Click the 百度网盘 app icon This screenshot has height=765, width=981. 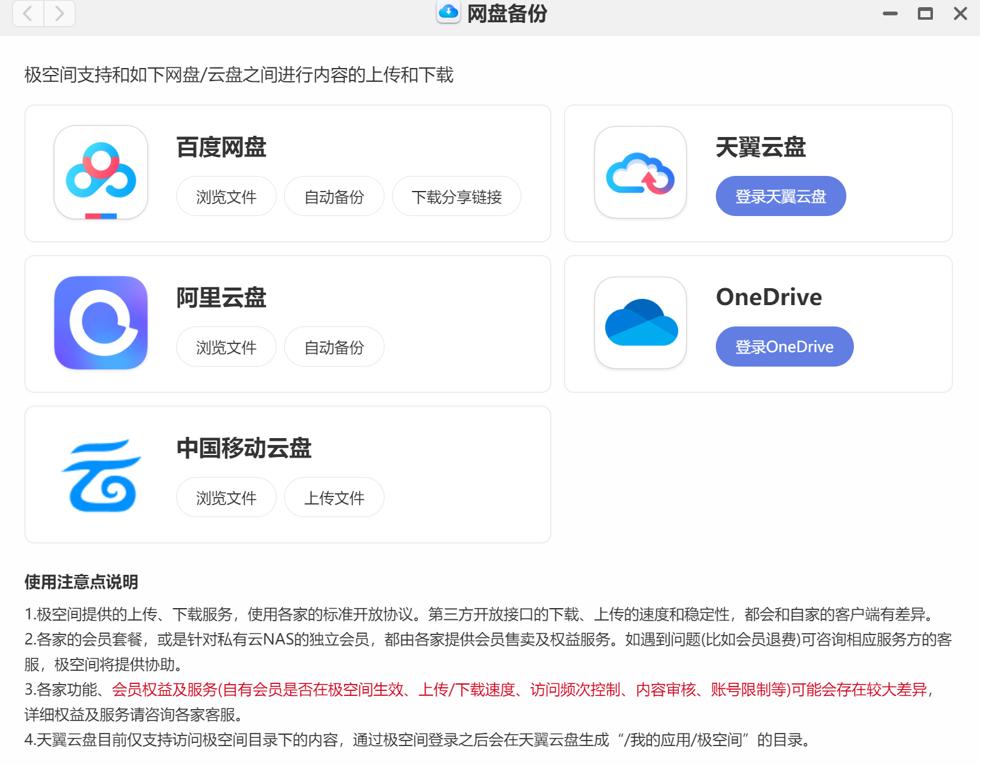[x=100, y=173]
